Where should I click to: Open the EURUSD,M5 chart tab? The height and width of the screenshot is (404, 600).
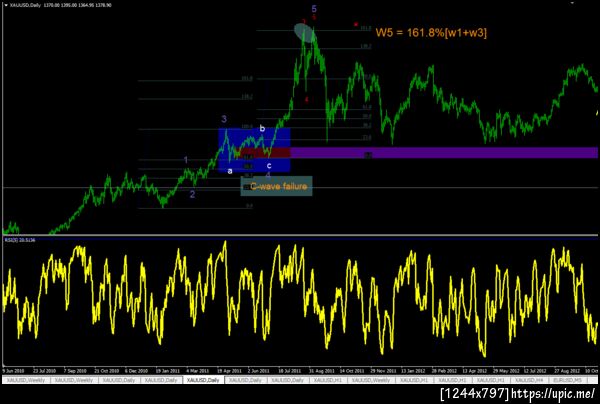(x=568, y=380)
